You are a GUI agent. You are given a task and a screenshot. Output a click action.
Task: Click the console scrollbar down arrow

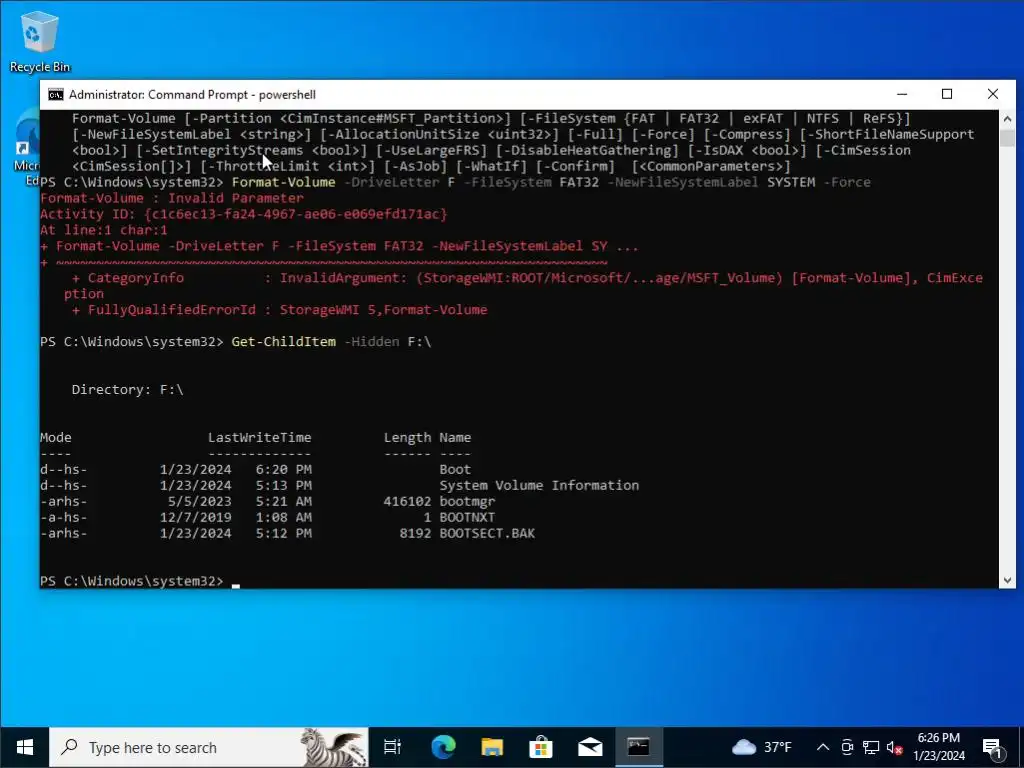point(1007,580)
